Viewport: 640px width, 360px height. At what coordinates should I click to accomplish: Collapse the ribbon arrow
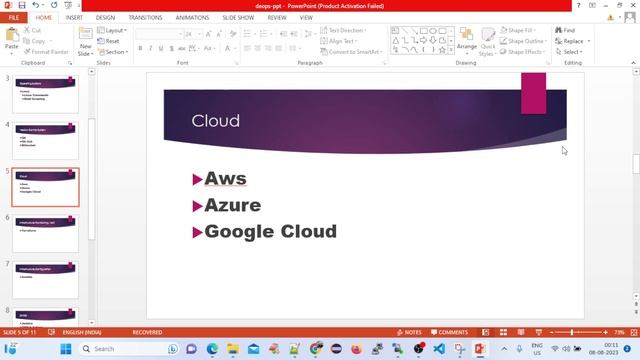pyautogui.click(x=633, y=63)
